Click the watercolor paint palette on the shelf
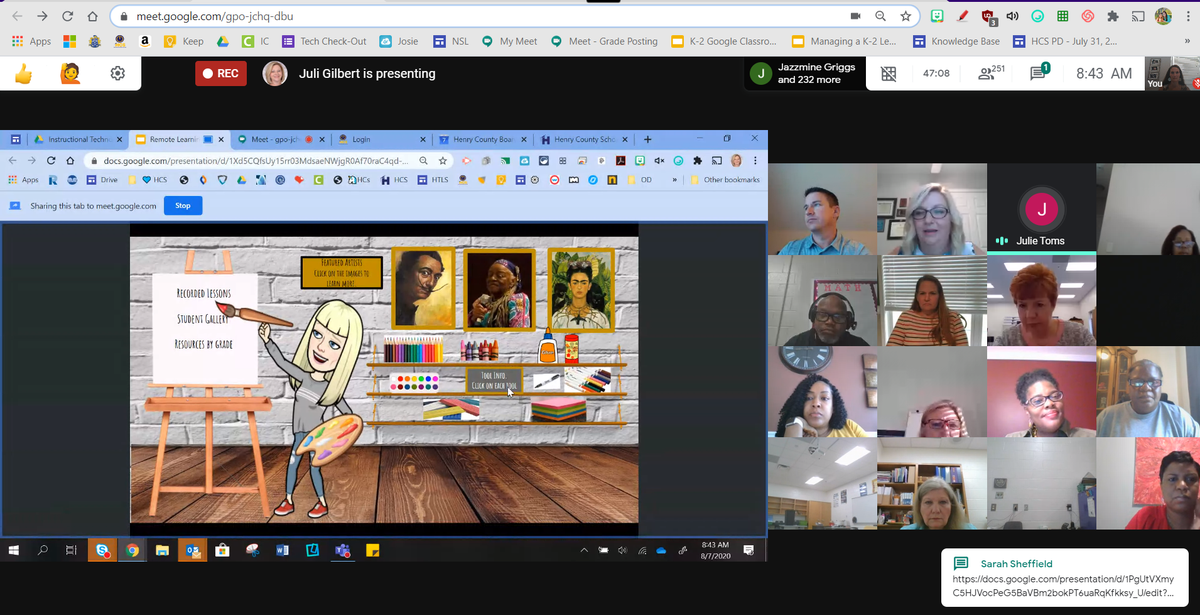The height and width of the screenshot is (615, 1200). coord(416,383)
